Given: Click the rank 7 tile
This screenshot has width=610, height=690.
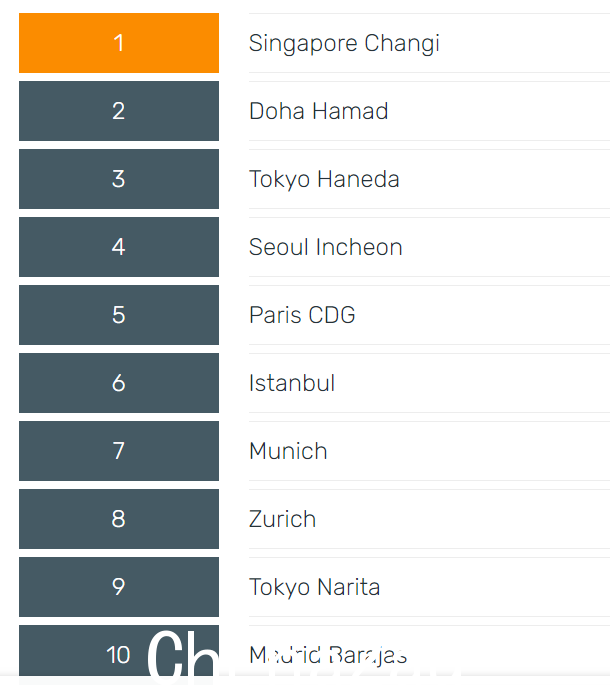Looking at the screenshot, I should click(119, 451).
